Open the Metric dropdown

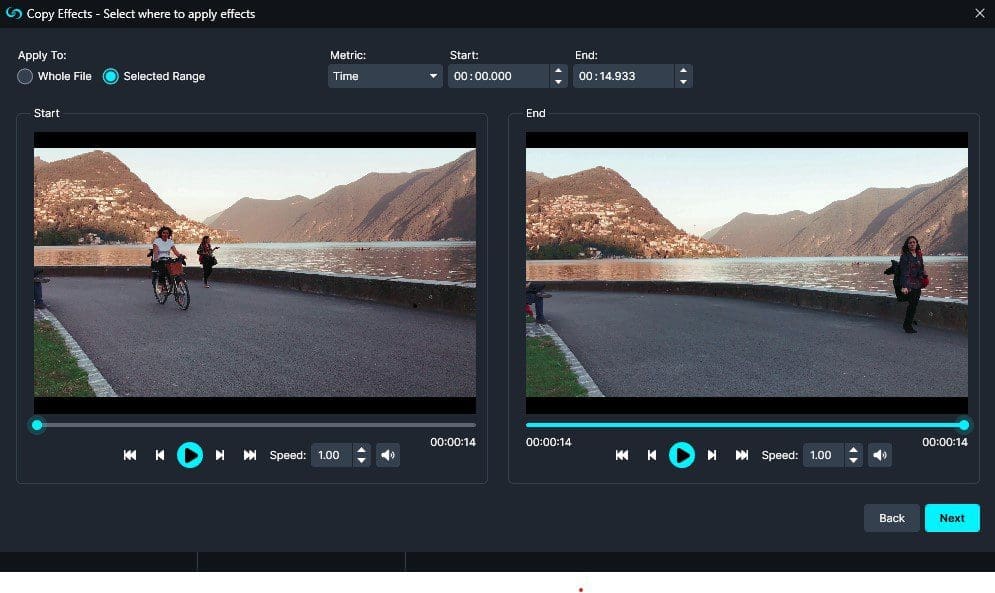click(x=384, y=75)
